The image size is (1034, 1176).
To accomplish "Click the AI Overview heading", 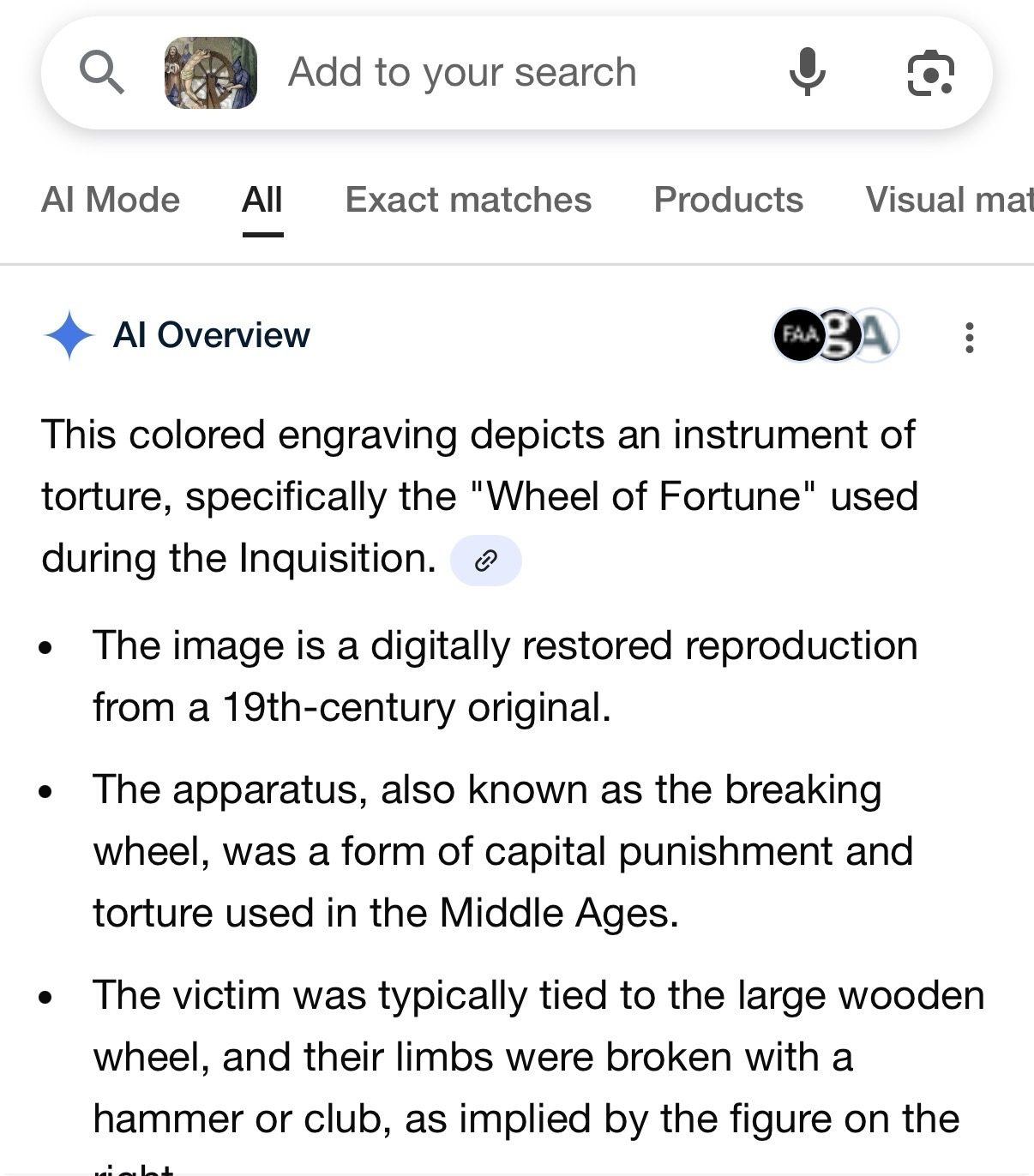I will [x=212, y=335].
